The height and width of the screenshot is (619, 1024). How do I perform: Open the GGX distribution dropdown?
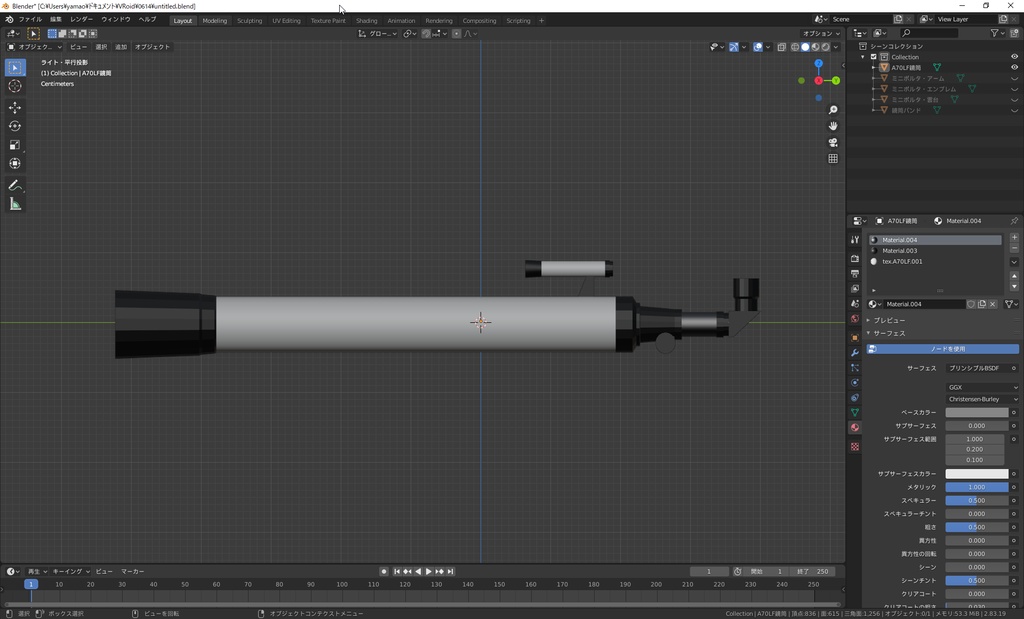[982, 387]
